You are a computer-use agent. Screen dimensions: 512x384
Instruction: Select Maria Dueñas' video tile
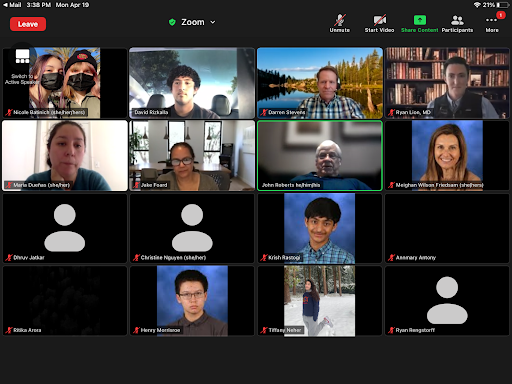coord(65,156)
